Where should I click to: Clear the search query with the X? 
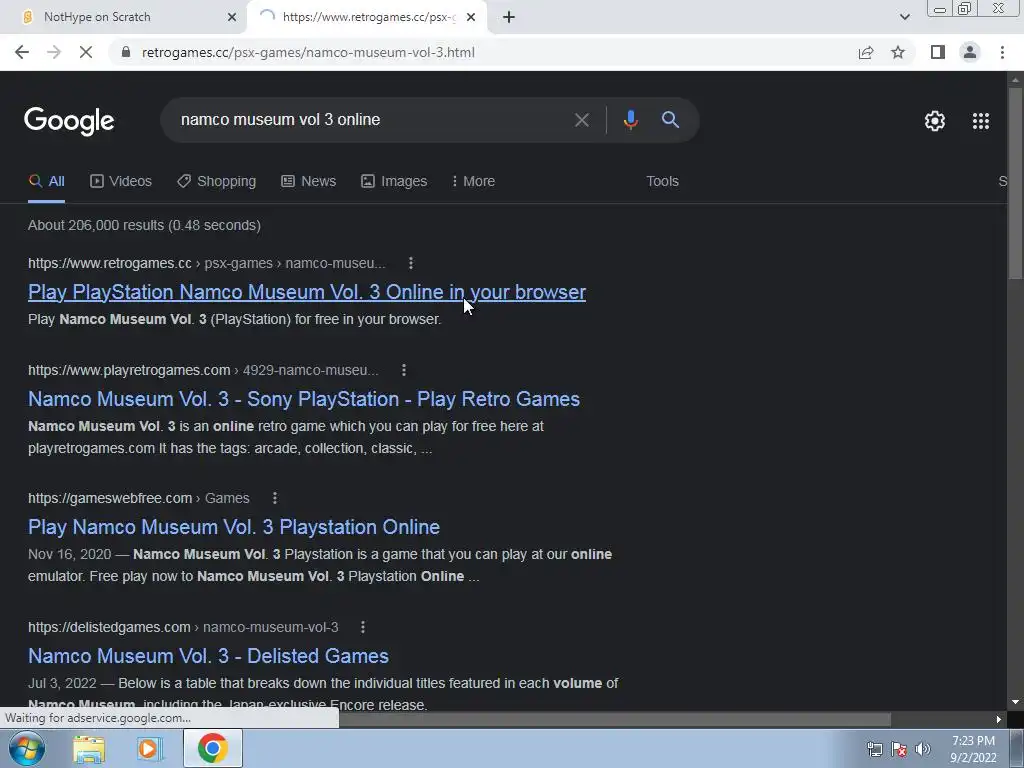(581, 120)
